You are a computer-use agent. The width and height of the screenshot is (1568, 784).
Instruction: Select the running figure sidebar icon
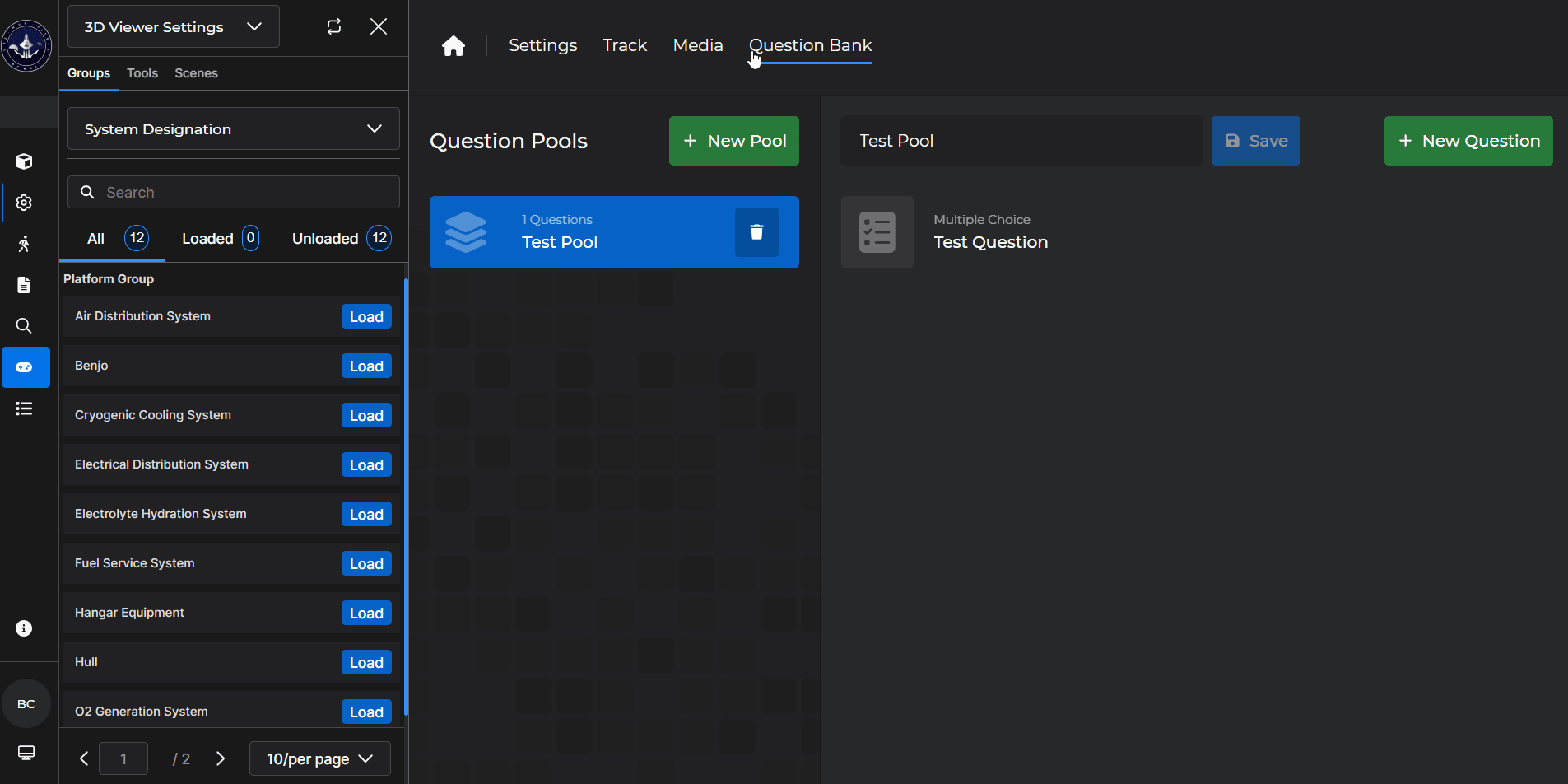24,244
